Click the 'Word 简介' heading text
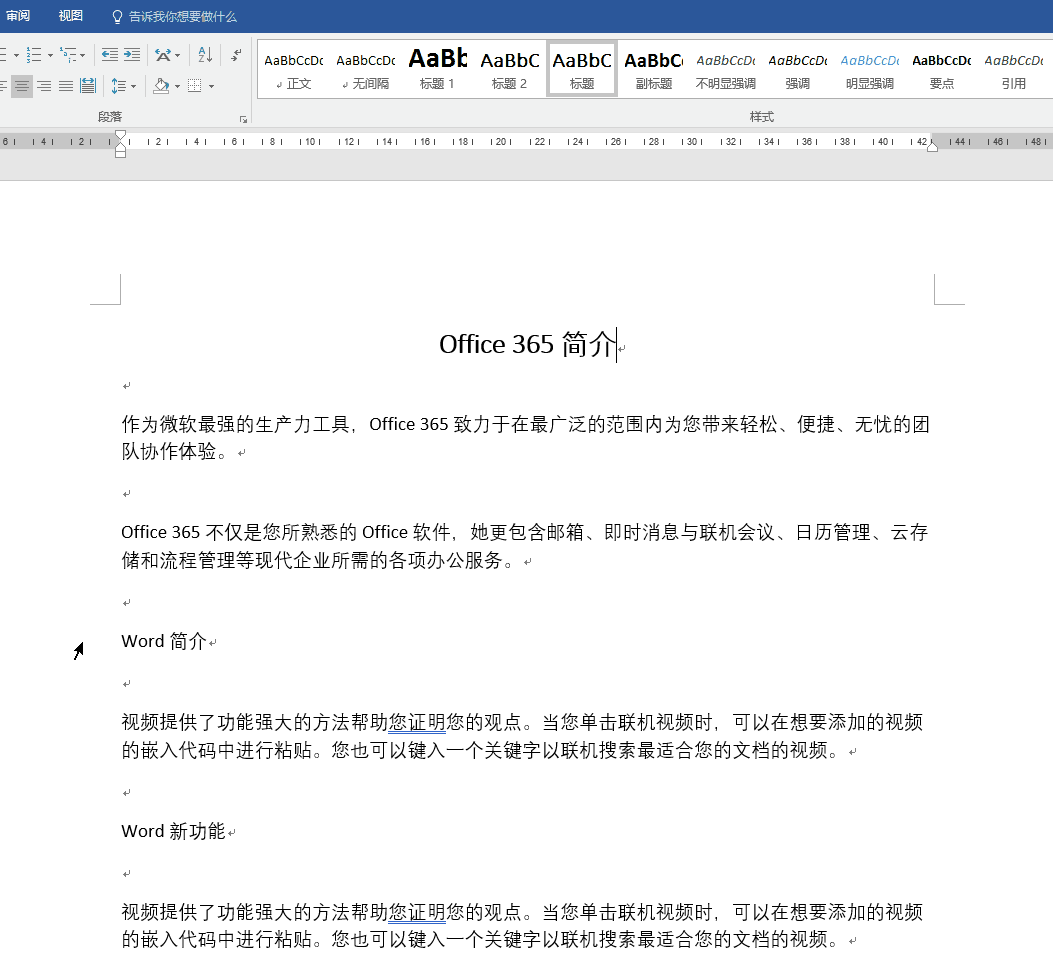 coord(164,642)
